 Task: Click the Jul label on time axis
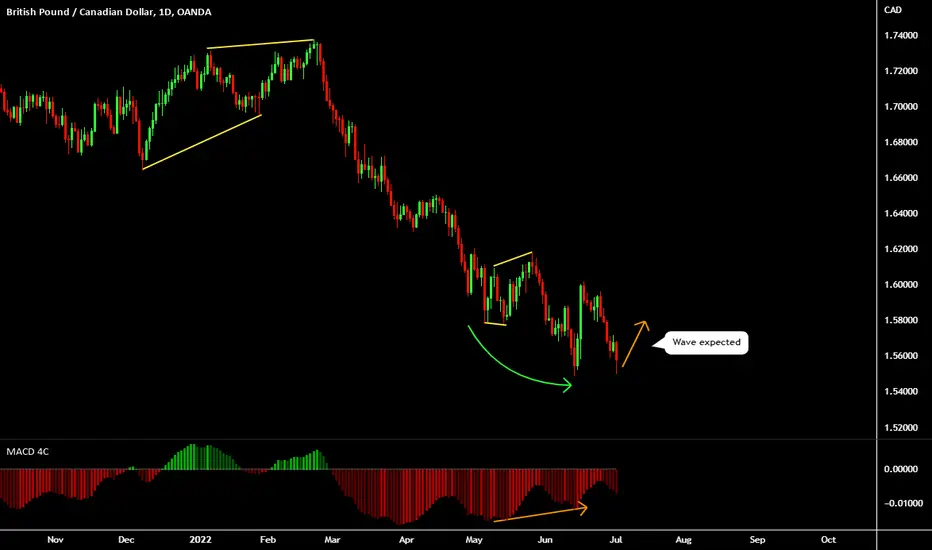click(616, 540)
